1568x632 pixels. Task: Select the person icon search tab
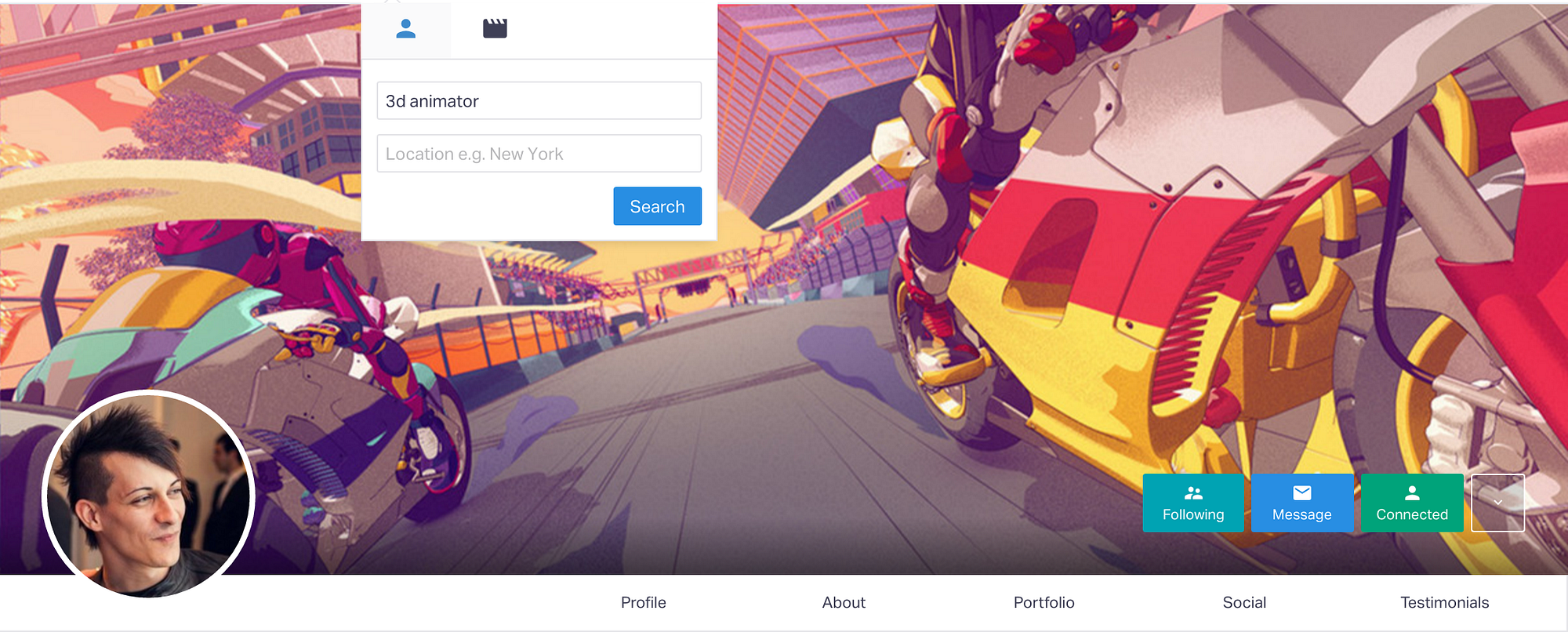click(406, 30)
